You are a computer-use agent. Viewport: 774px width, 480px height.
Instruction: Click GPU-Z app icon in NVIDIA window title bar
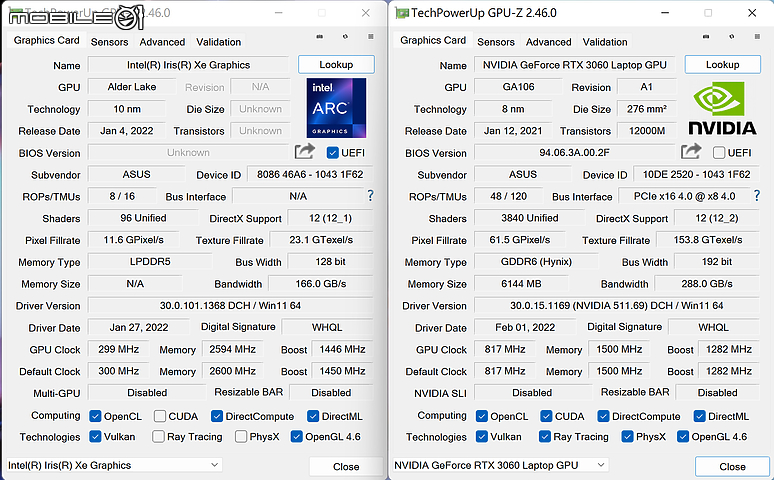pos(402,13)
